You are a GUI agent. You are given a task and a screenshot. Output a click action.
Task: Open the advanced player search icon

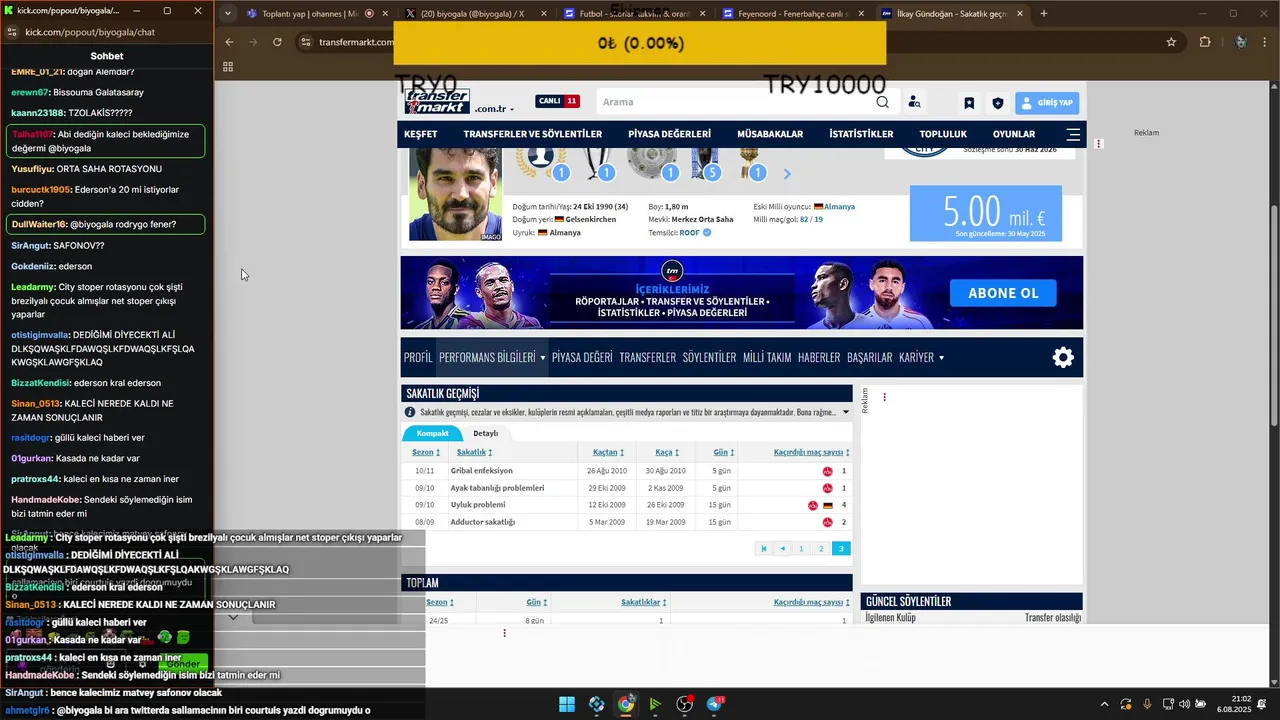[x=914, y=102]
